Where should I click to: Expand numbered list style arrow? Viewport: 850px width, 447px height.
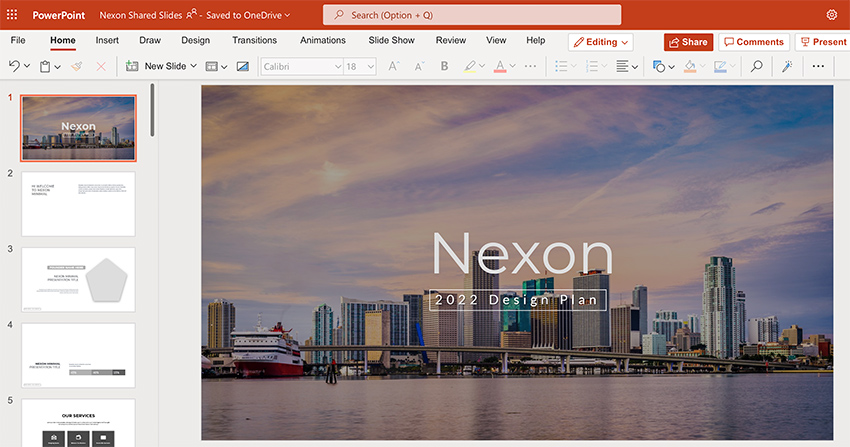pos(604,66)
